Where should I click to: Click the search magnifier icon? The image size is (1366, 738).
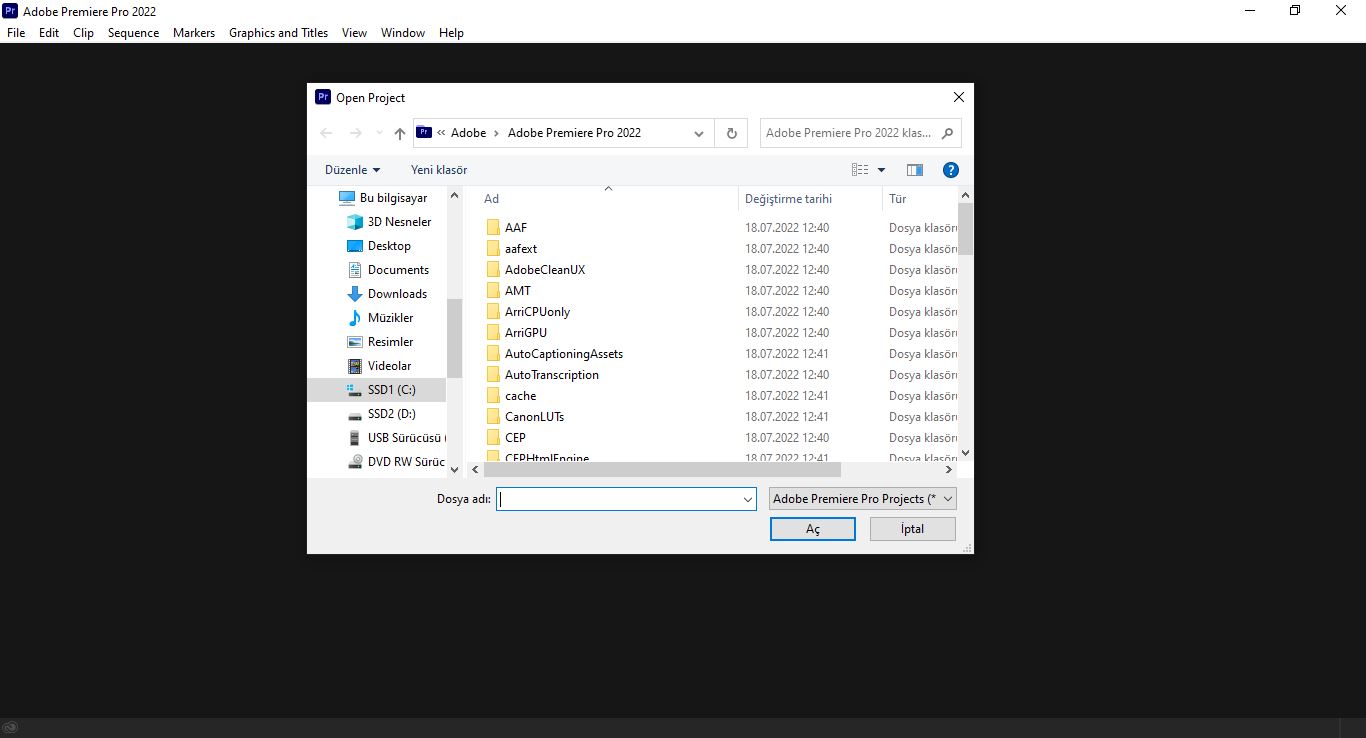[947, 133]
